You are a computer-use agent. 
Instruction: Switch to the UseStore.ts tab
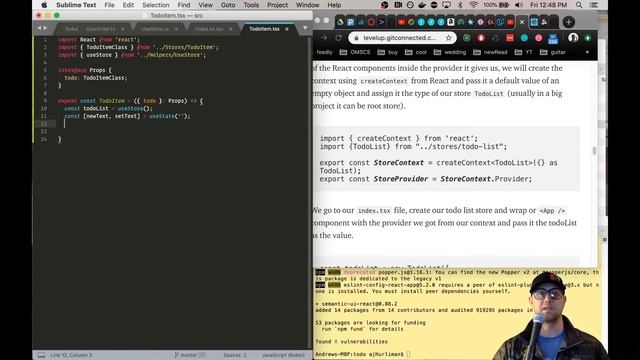(x=155, y=29)
